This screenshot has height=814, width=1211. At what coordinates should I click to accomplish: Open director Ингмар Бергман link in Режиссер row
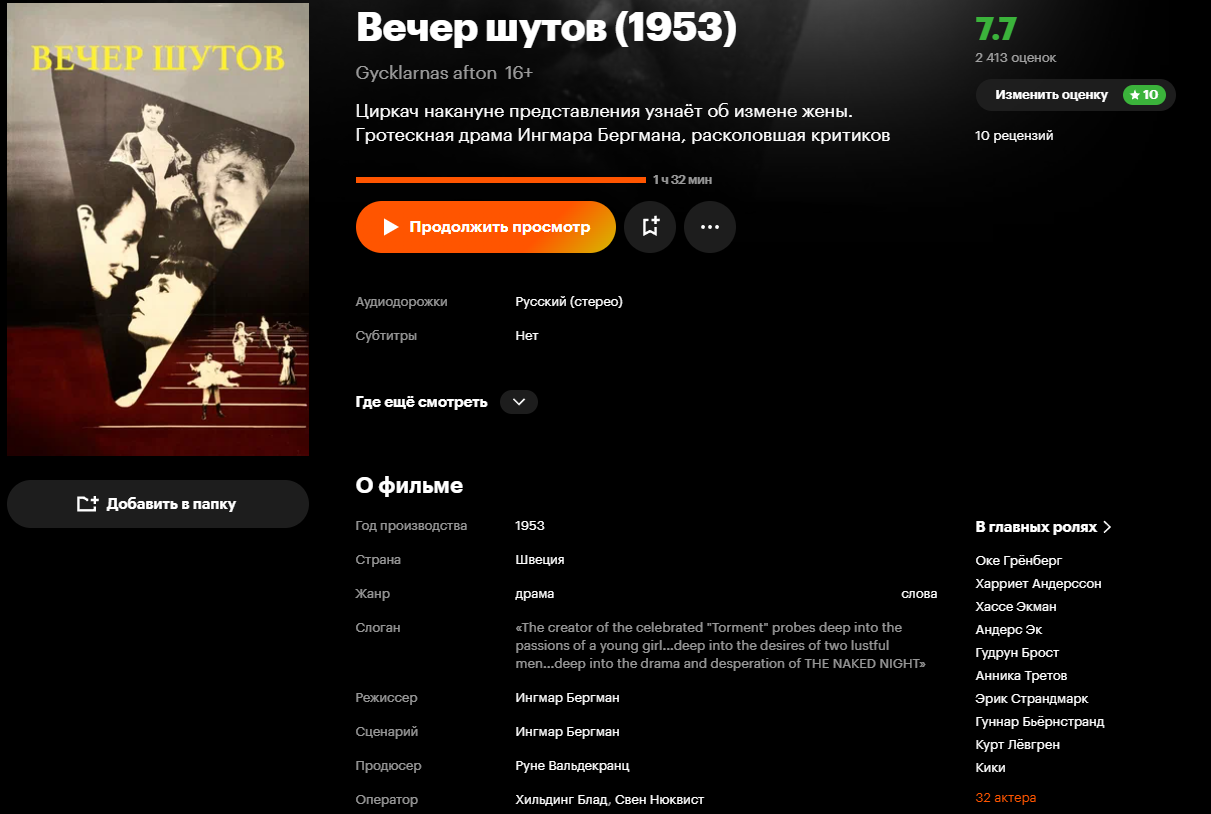pyautogui.click(x=567, y=698)
